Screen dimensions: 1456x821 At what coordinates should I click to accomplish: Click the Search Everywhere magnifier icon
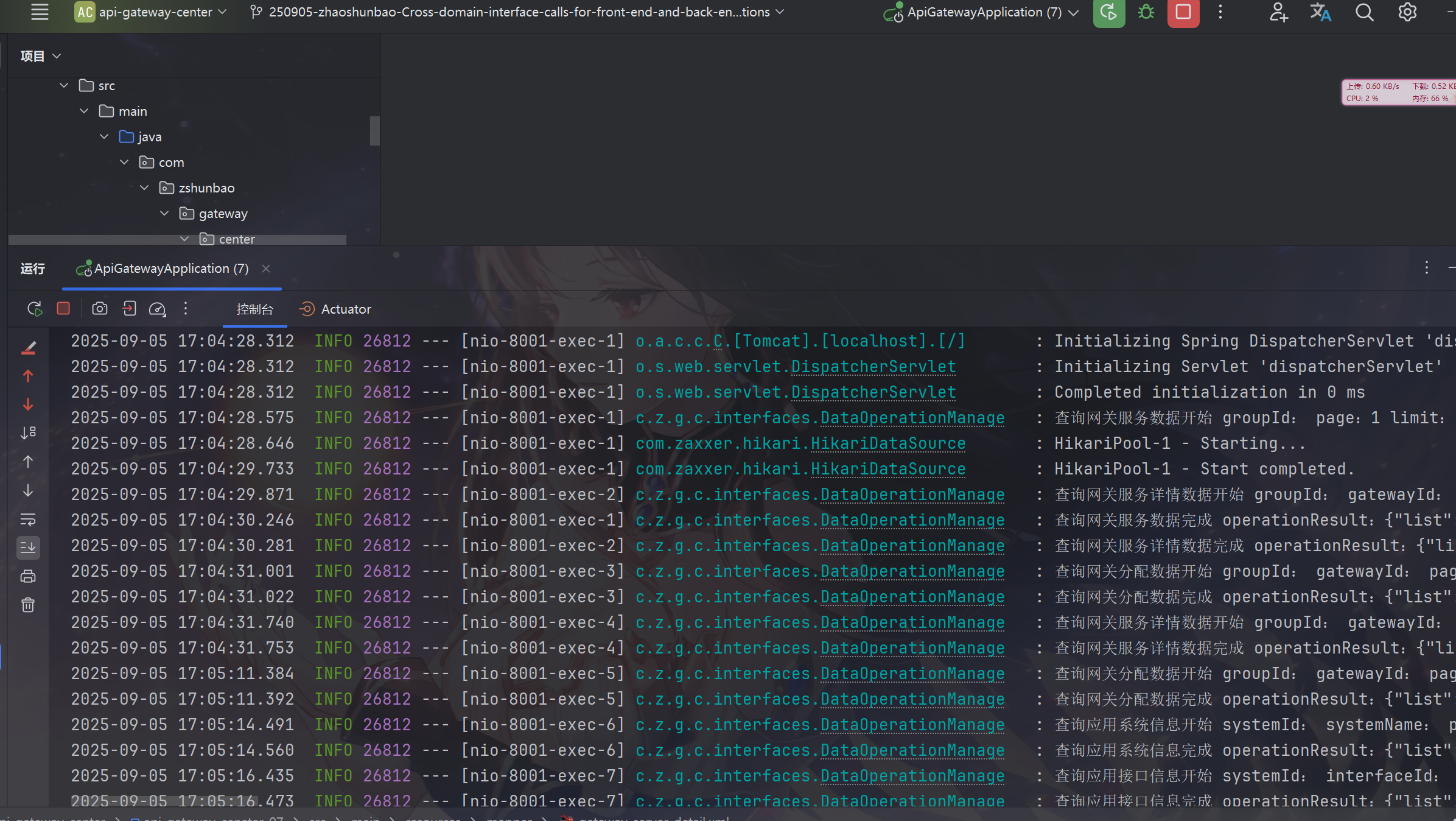1364,12
